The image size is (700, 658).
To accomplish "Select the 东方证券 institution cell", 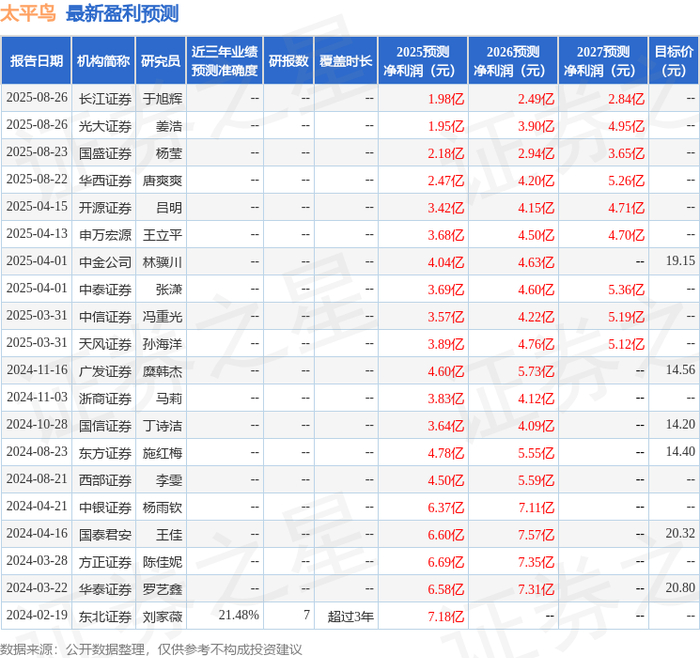I will click(x=105, y=453).
